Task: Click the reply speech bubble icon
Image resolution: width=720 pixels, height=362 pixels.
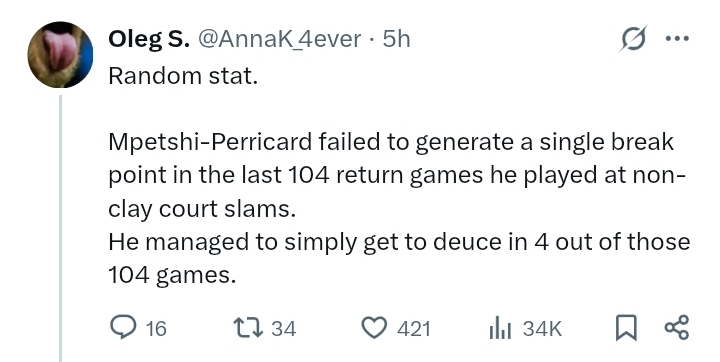Action: pyautogui.click(x=123, y=328)
